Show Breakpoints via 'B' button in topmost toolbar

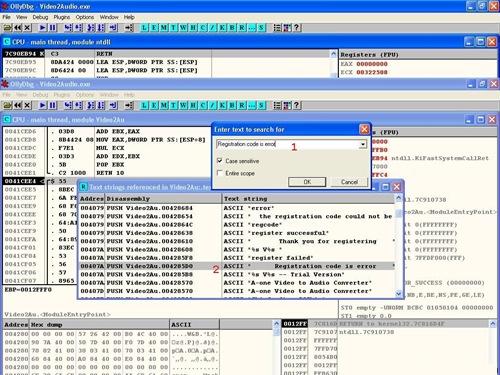point(232,28)
